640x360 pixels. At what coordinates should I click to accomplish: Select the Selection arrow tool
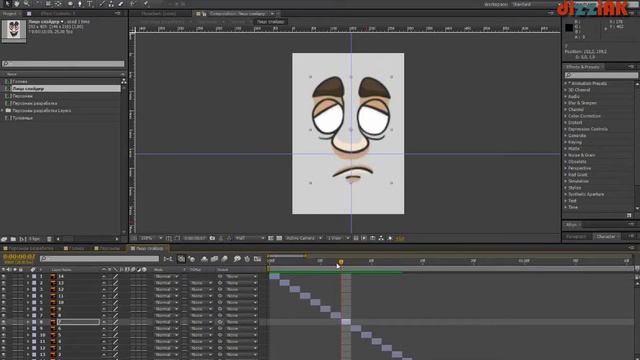click(x=7, y=4)
